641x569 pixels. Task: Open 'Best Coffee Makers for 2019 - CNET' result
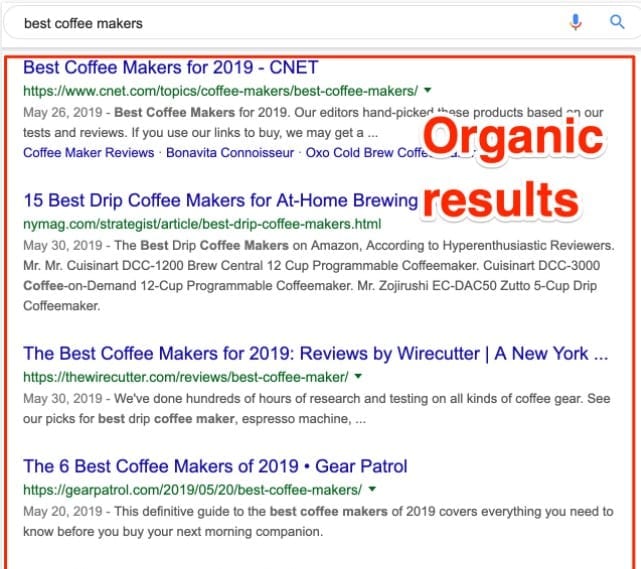[170, 68]
